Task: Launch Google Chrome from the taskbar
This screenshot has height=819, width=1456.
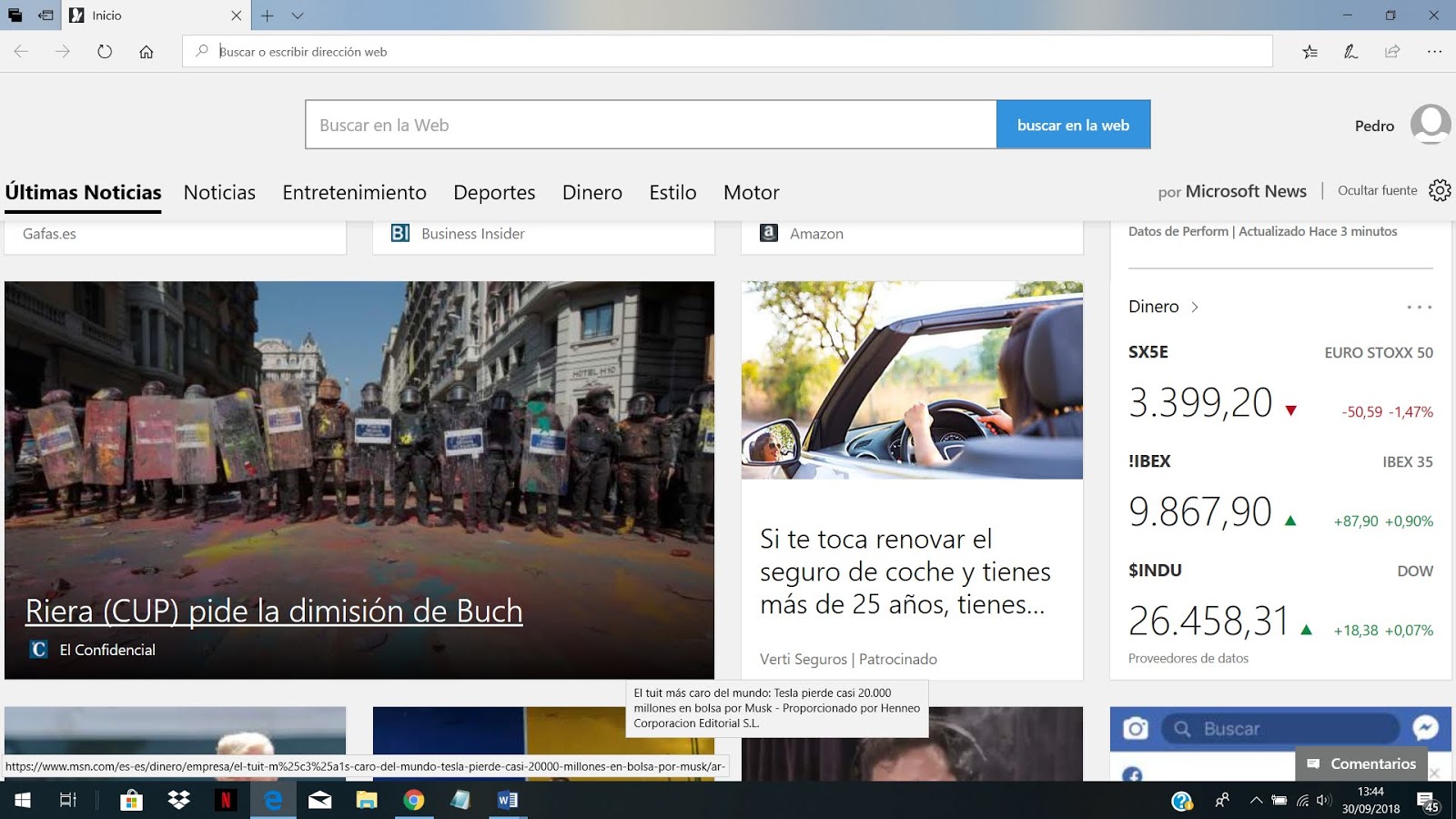Action: [x=414, y=800]
